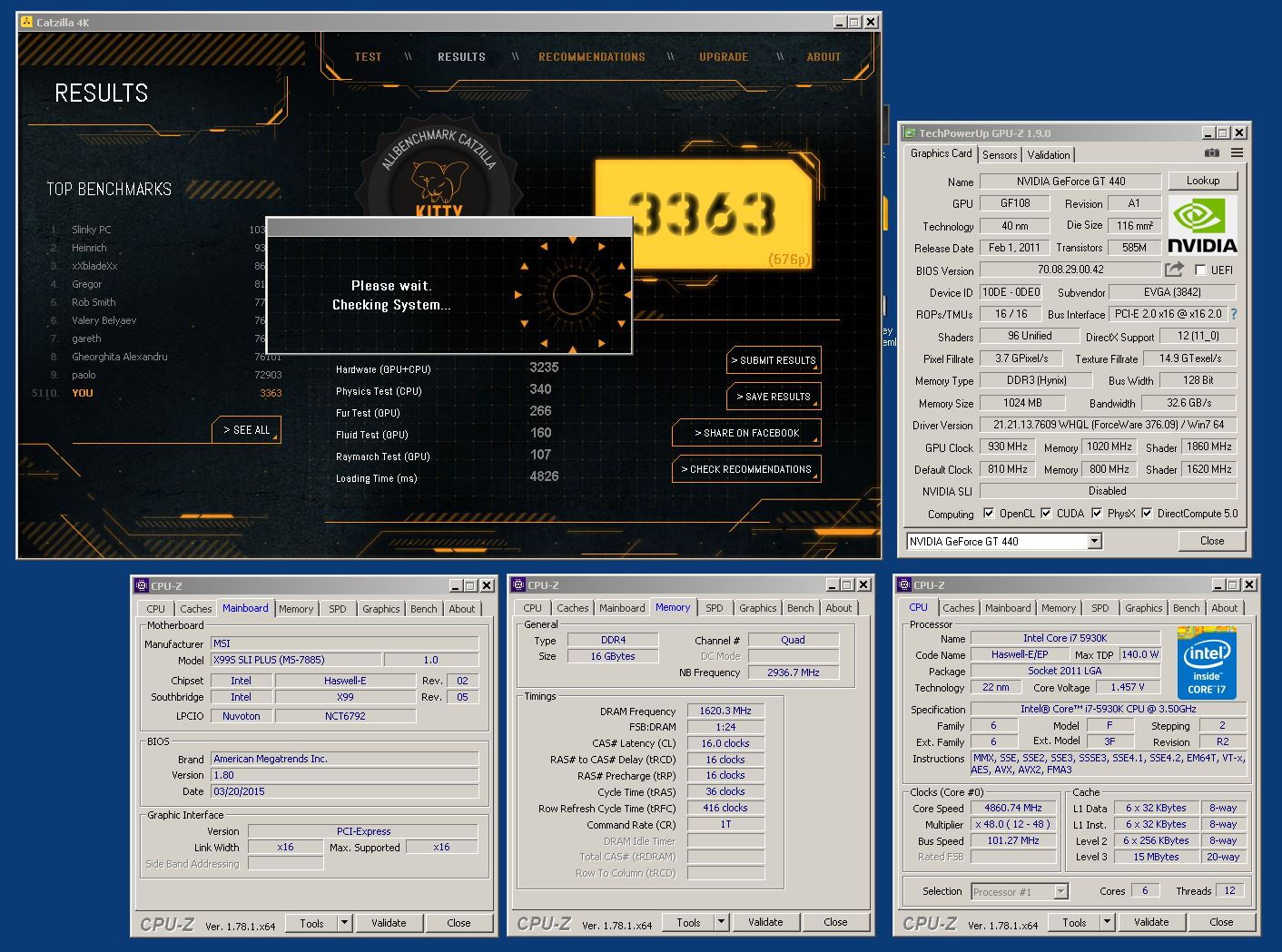Select About tab in CPU-Z Mainboard window
The width and height of the screenshot is (1282, 952).
click(x=462, y=609)
